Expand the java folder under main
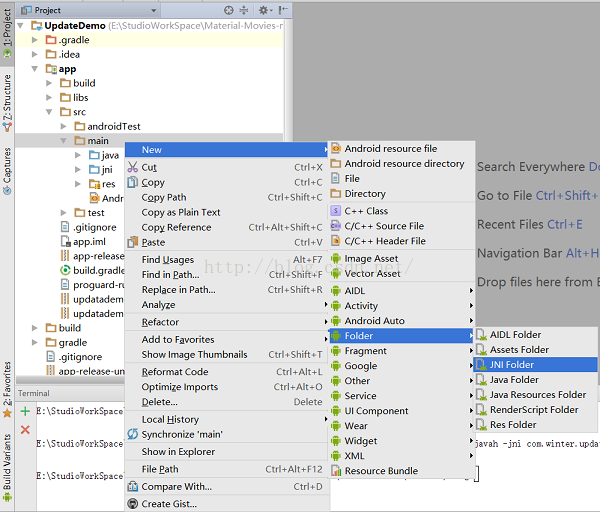Screen dimensions: 600x512 tap(79, 155)
